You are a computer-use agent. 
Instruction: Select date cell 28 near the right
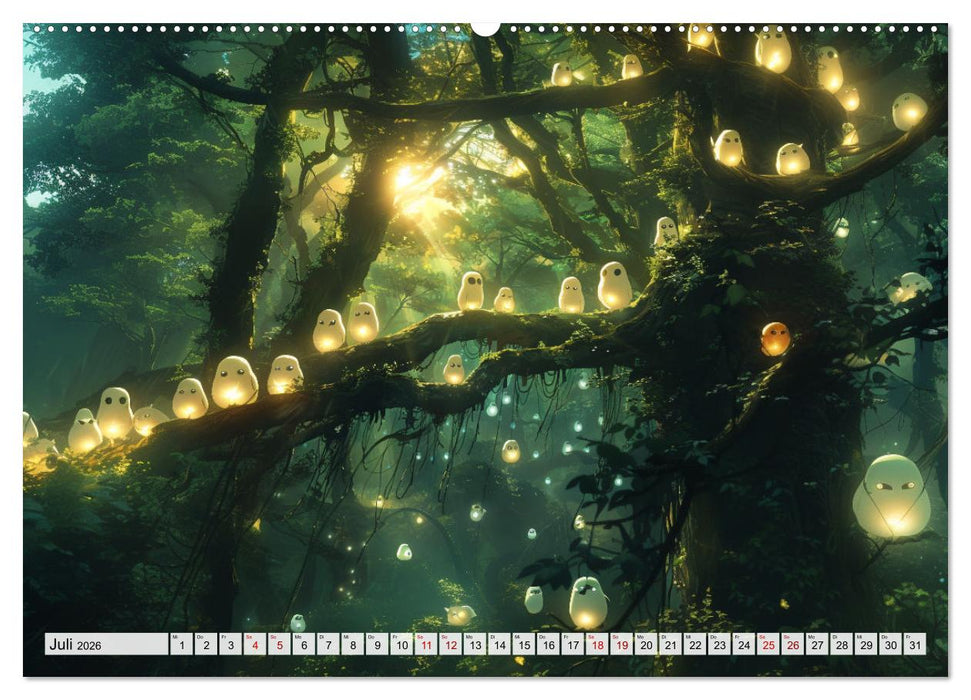[x=842, y=646]
